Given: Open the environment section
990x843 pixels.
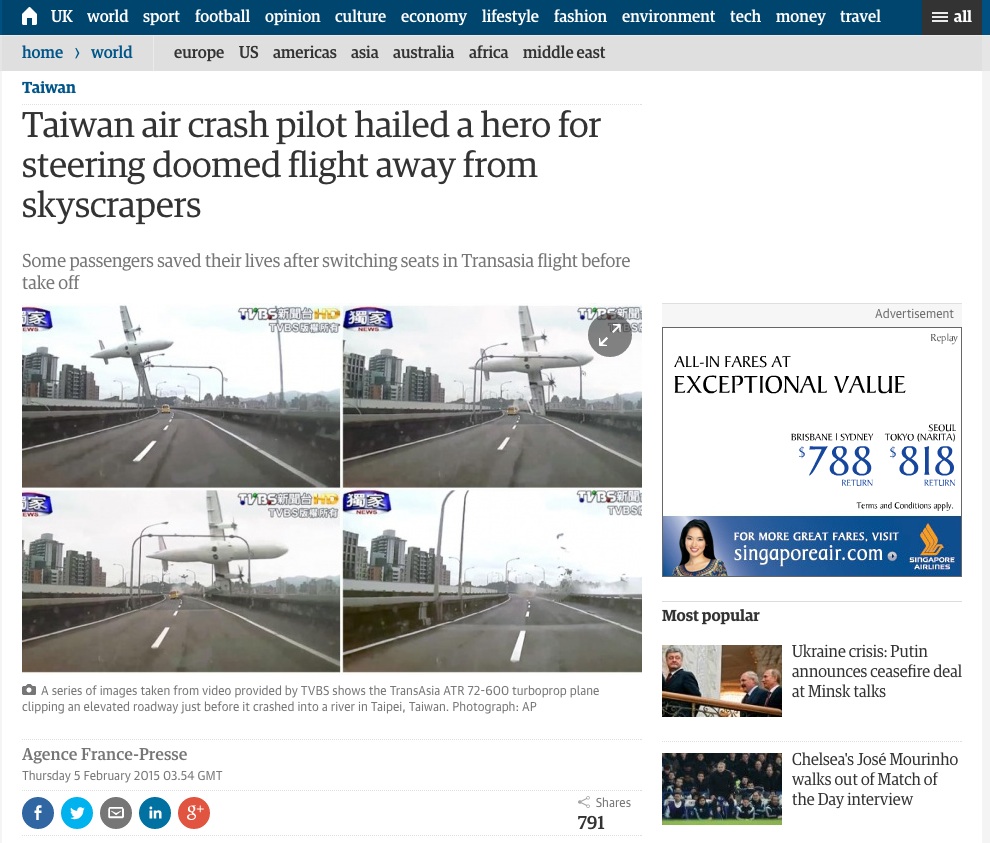Looking at the screenshot, I should tap(668, 16).
